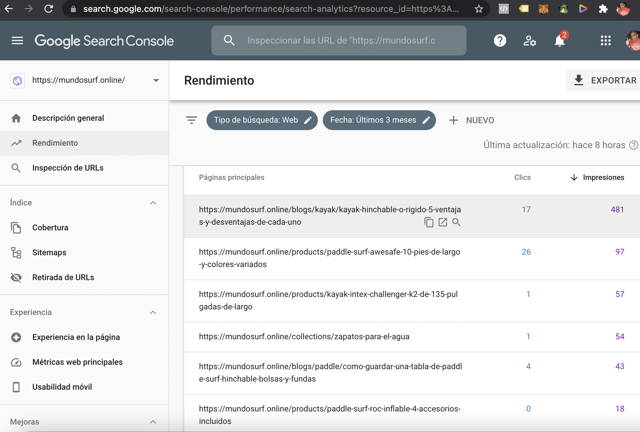The height and width of the screenshot is (432, 640).
Task: Add a new filter with NUEVO
Action: coord(471,120)
